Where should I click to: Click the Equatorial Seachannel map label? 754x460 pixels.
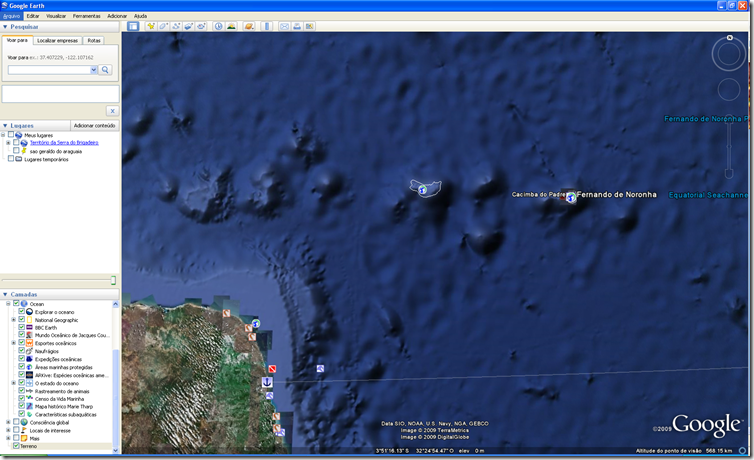708,195
